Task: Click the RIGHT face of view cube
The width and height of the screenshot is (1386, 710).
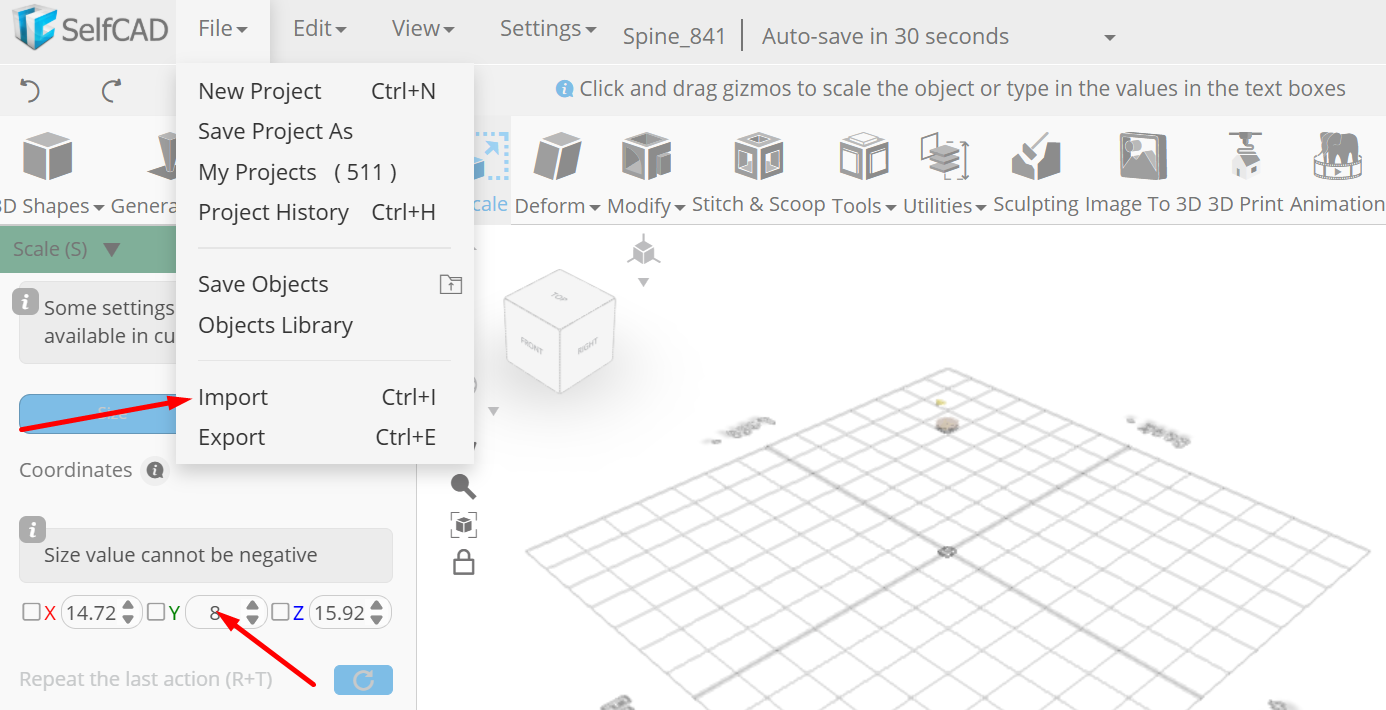Action: pyautogui.click(x=586, y=347)
